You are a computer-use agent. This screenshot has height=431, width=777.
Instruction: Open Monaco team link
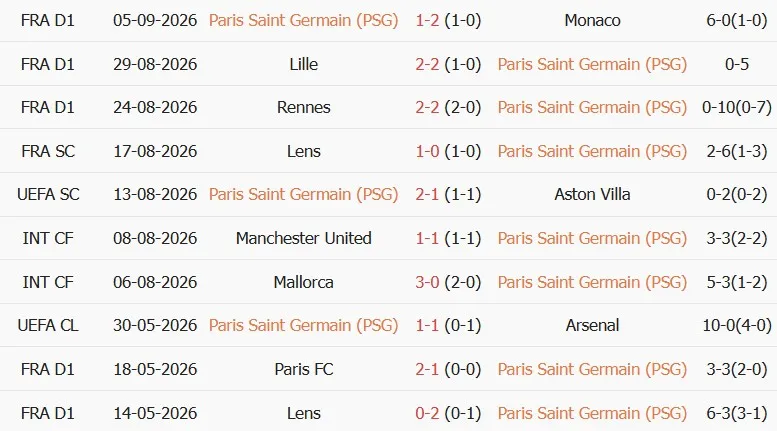(592, 20)
